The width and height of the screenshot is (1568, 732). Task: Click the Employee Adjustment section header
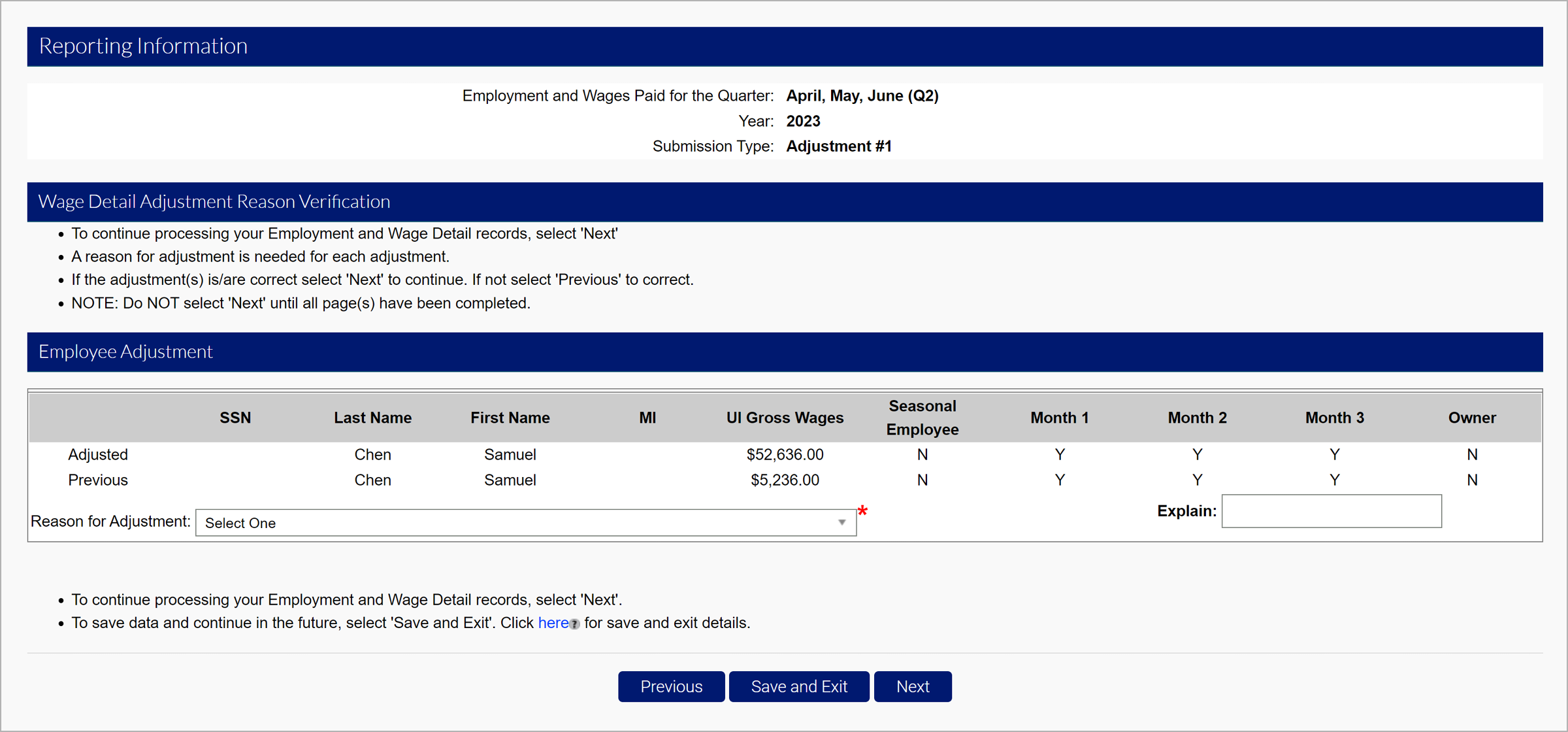pyautogui.click(x=125, y=352)
